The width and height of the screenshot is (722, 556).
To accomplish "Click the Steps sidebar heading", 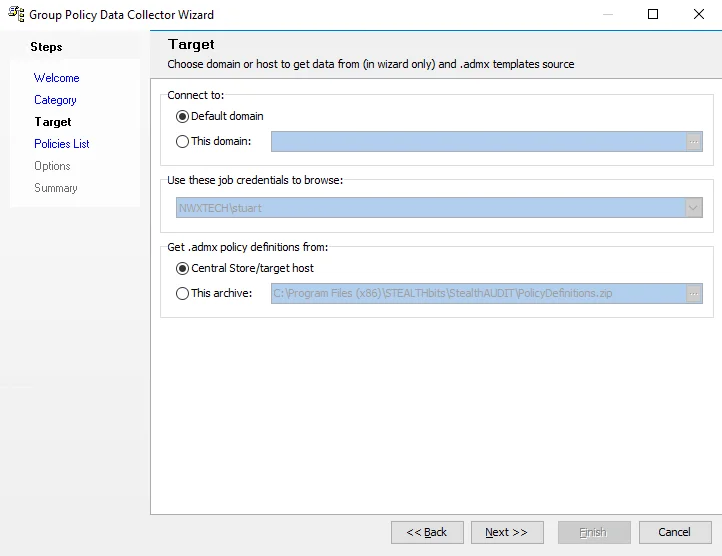I will (x=46, y=47).
